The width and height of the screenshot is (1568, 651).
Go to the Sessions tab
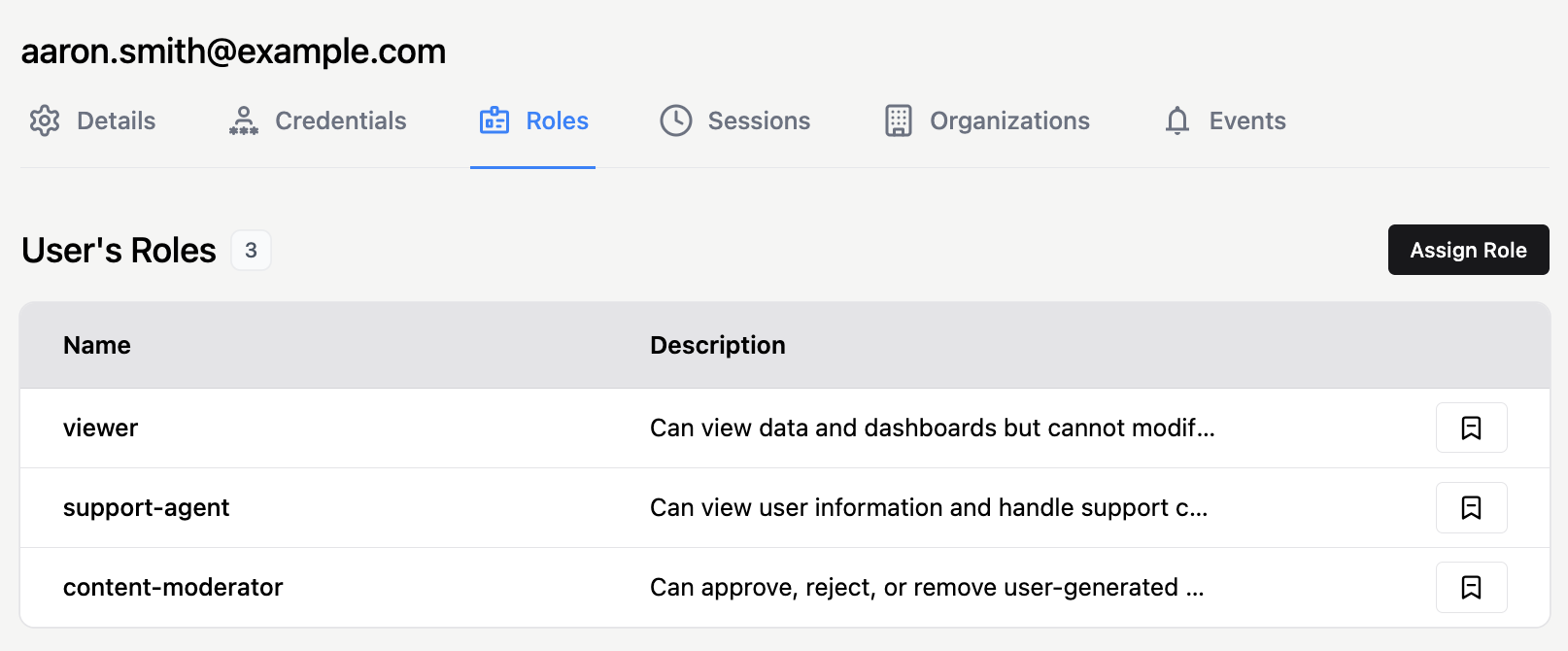(x=735, y=120)
